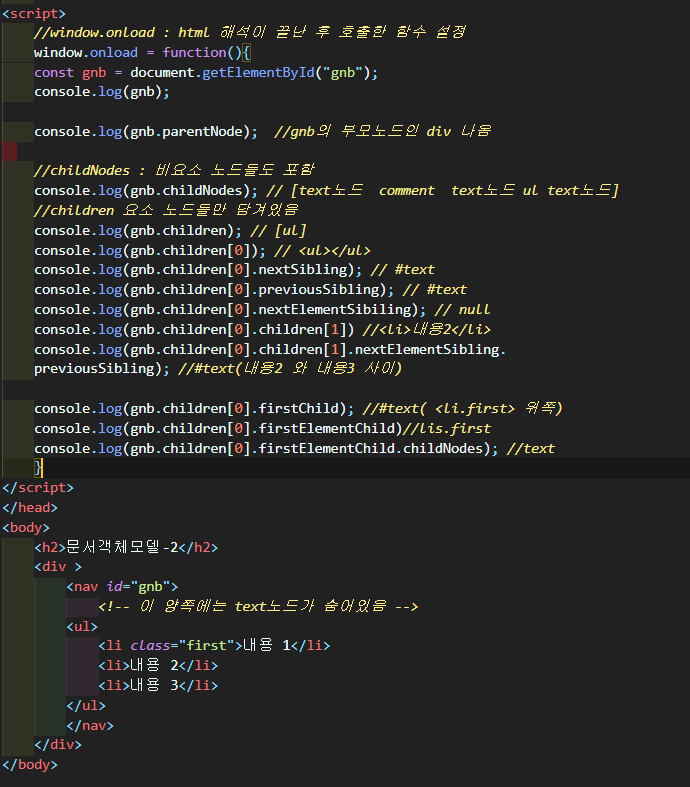Click the li class="first" line
The image size is (690, 787).
[x=214, y=646]
